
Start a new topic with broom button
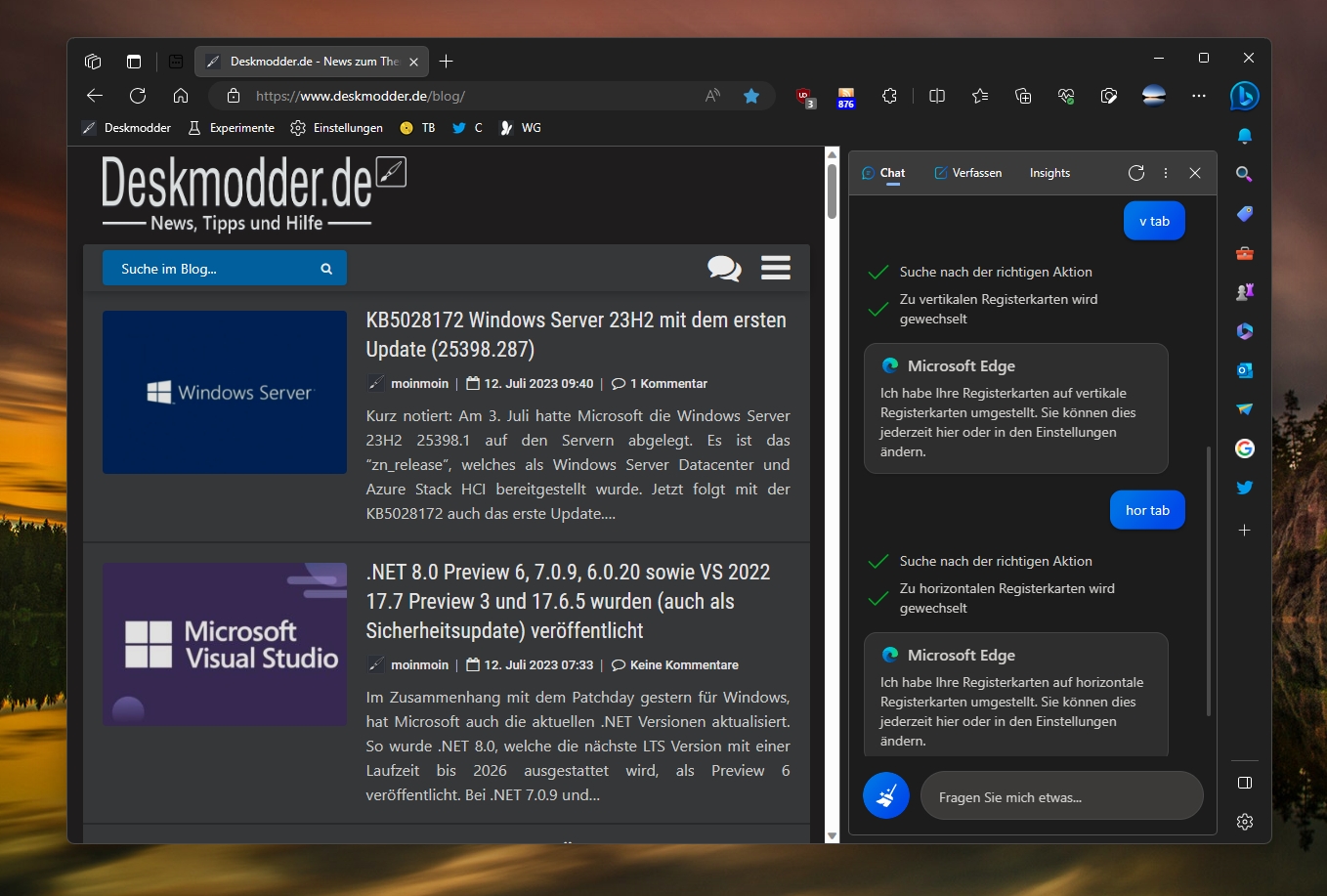point(886,796)
